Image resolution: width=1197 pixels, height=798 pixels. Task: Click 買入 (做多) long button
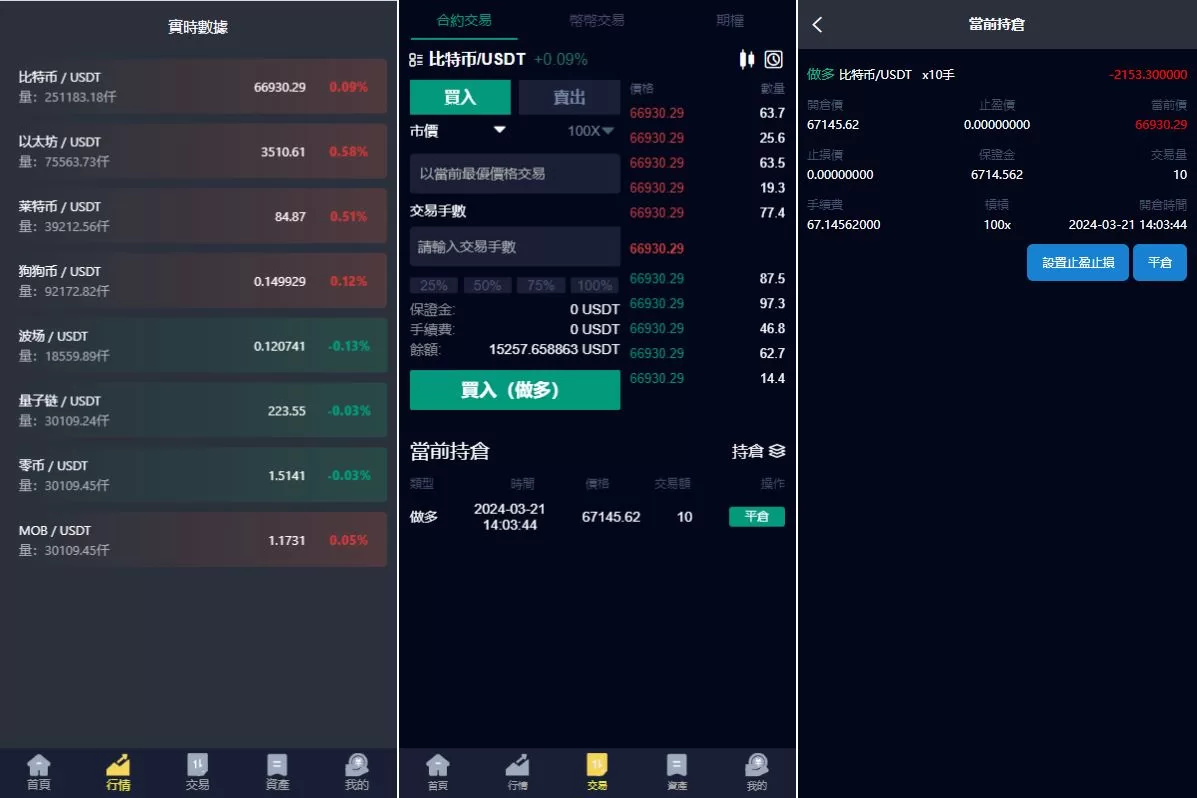point(515,390)
